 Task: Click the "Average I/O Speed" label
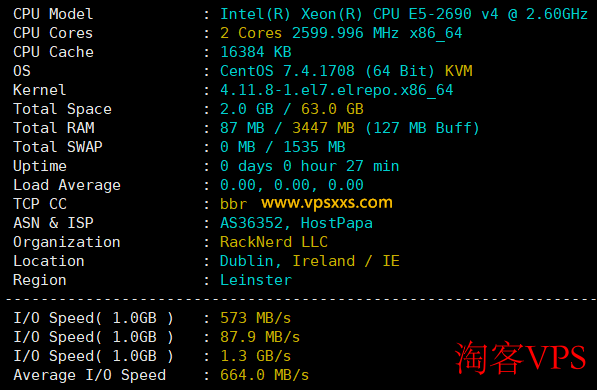coord(89,376)
